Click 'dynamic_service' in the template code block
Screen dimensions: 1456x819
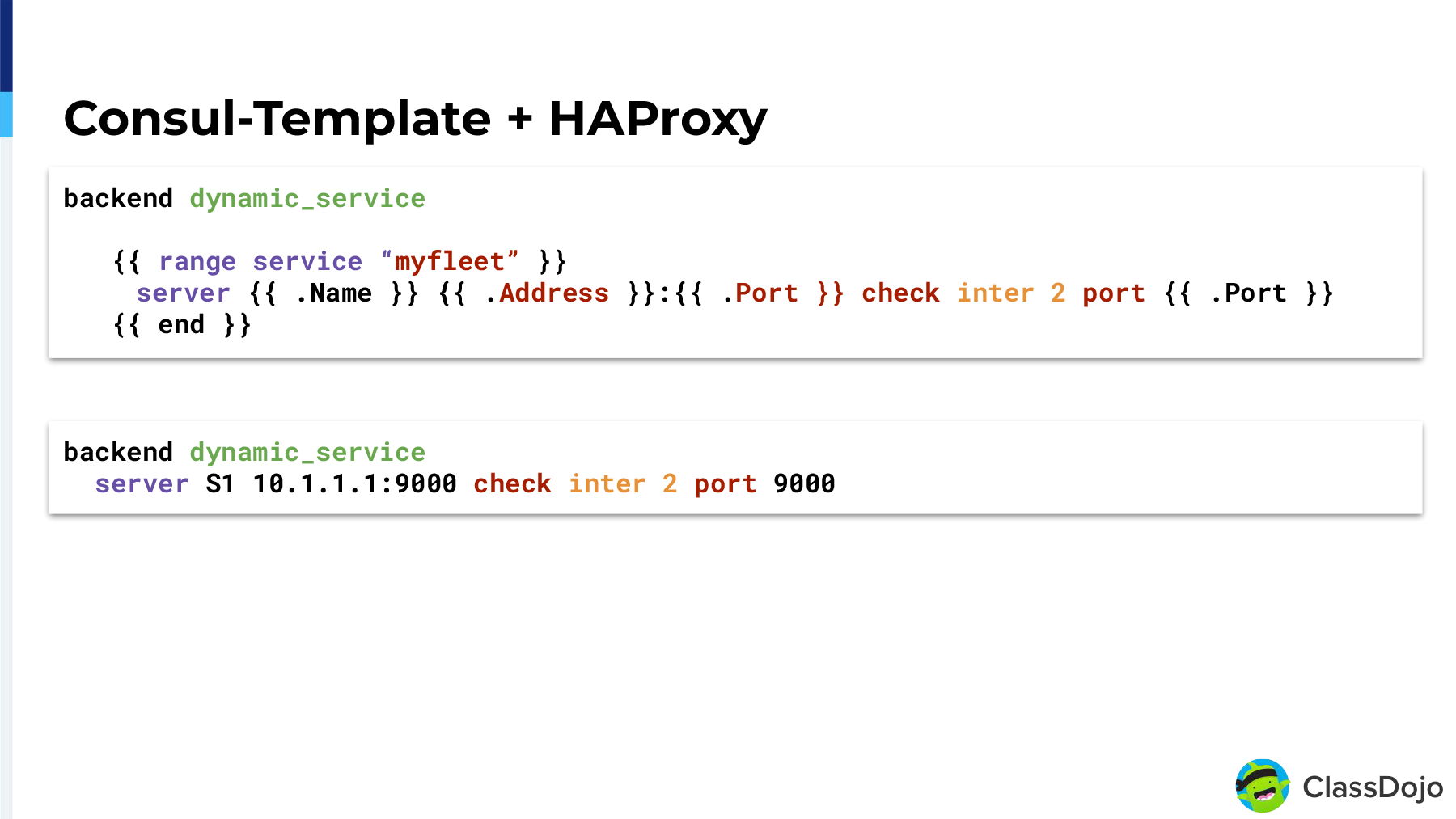(307, 198)
